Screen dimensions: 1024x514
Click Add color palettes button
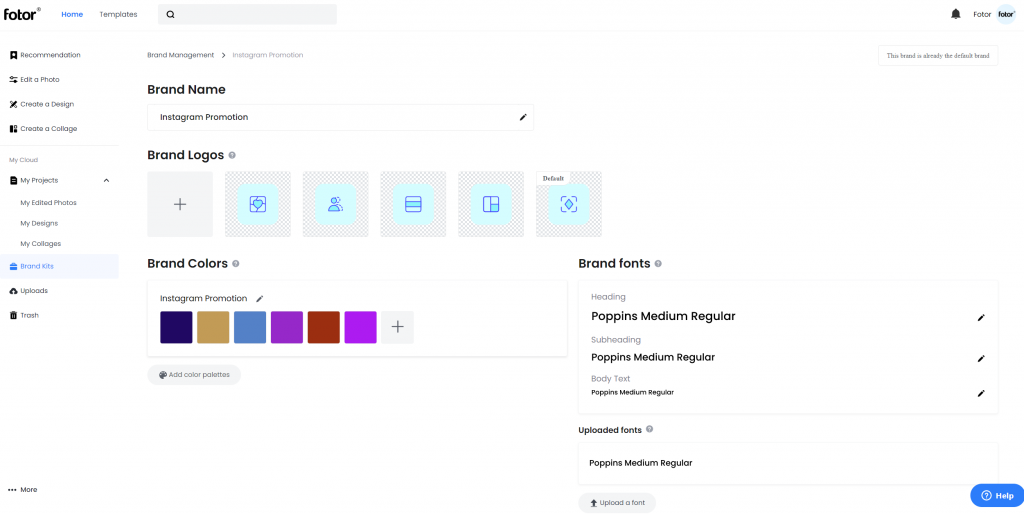pos(194,375)
